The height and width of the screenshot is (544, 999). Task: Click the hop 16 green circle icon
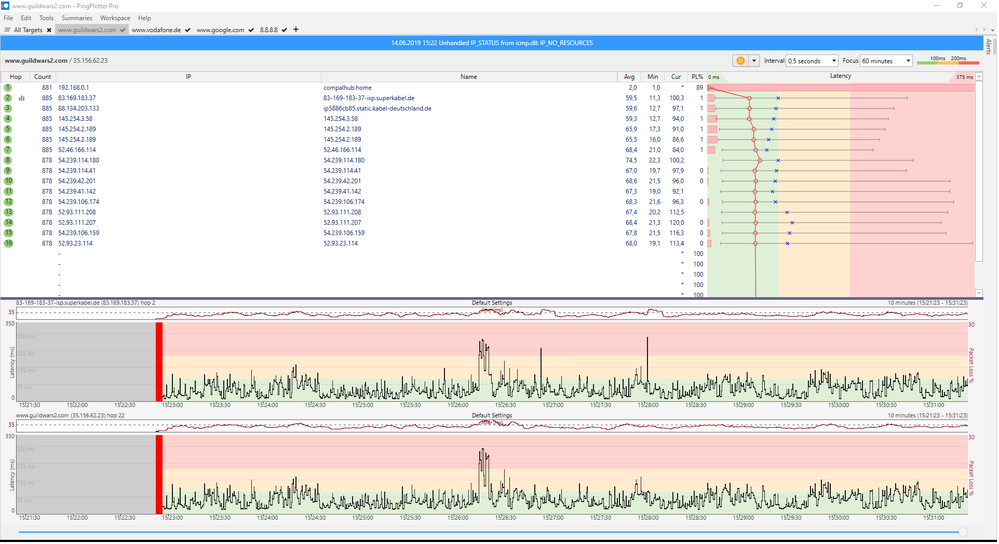point(7,243)
